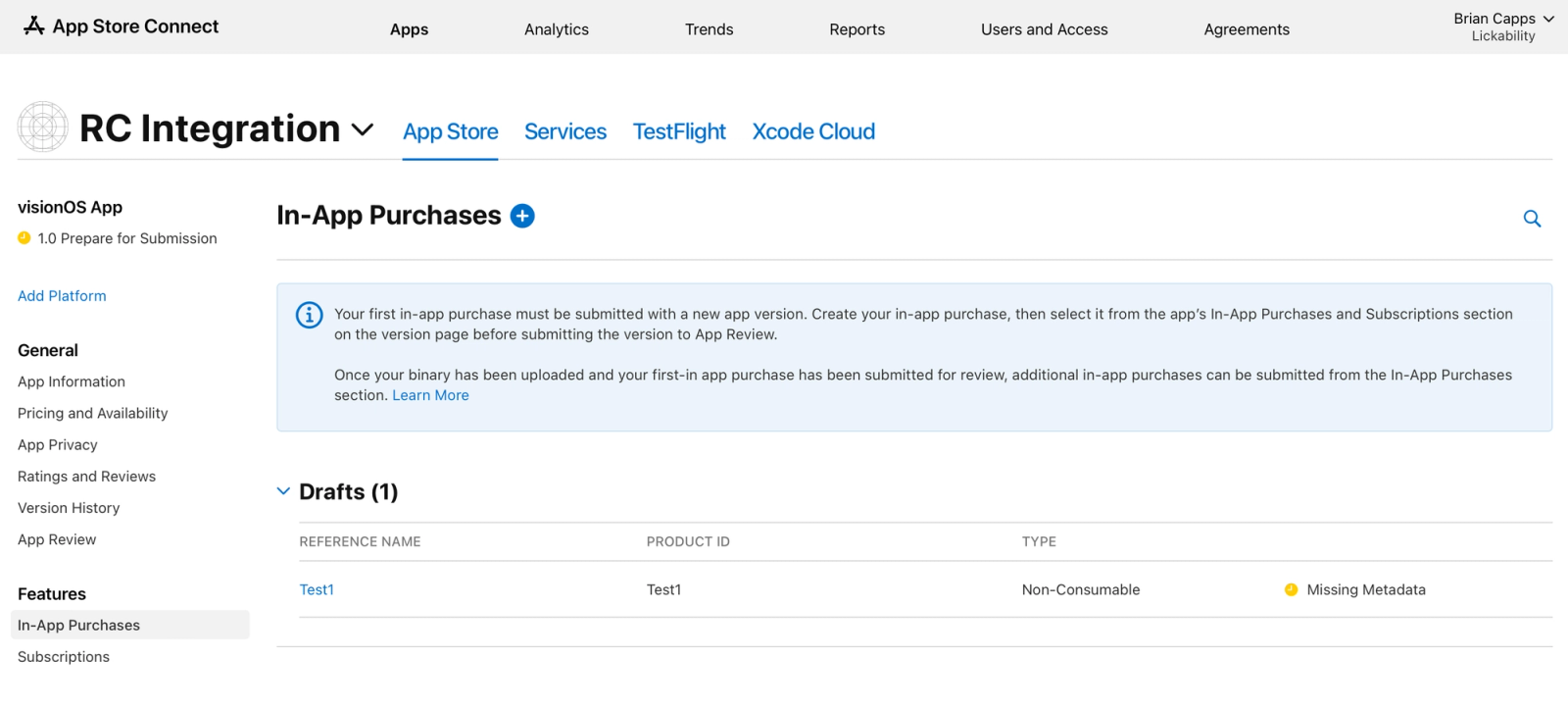Click the App Store Connect title text
This screenshot has height=709, width=1568.
click(135, 26)
